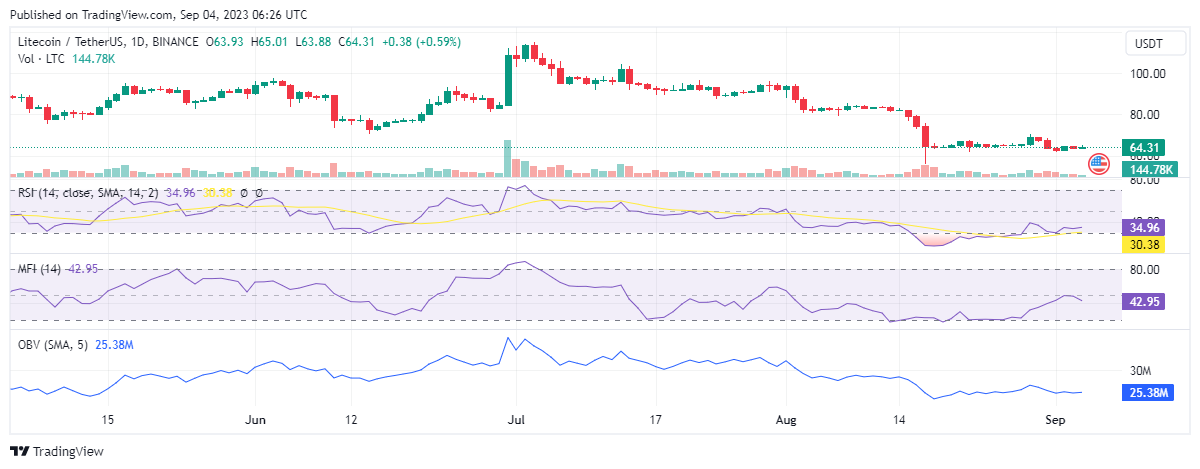Viewport: 1200px width, 469px height.
Task: Click the 17 date axis label
Action: 656,420
